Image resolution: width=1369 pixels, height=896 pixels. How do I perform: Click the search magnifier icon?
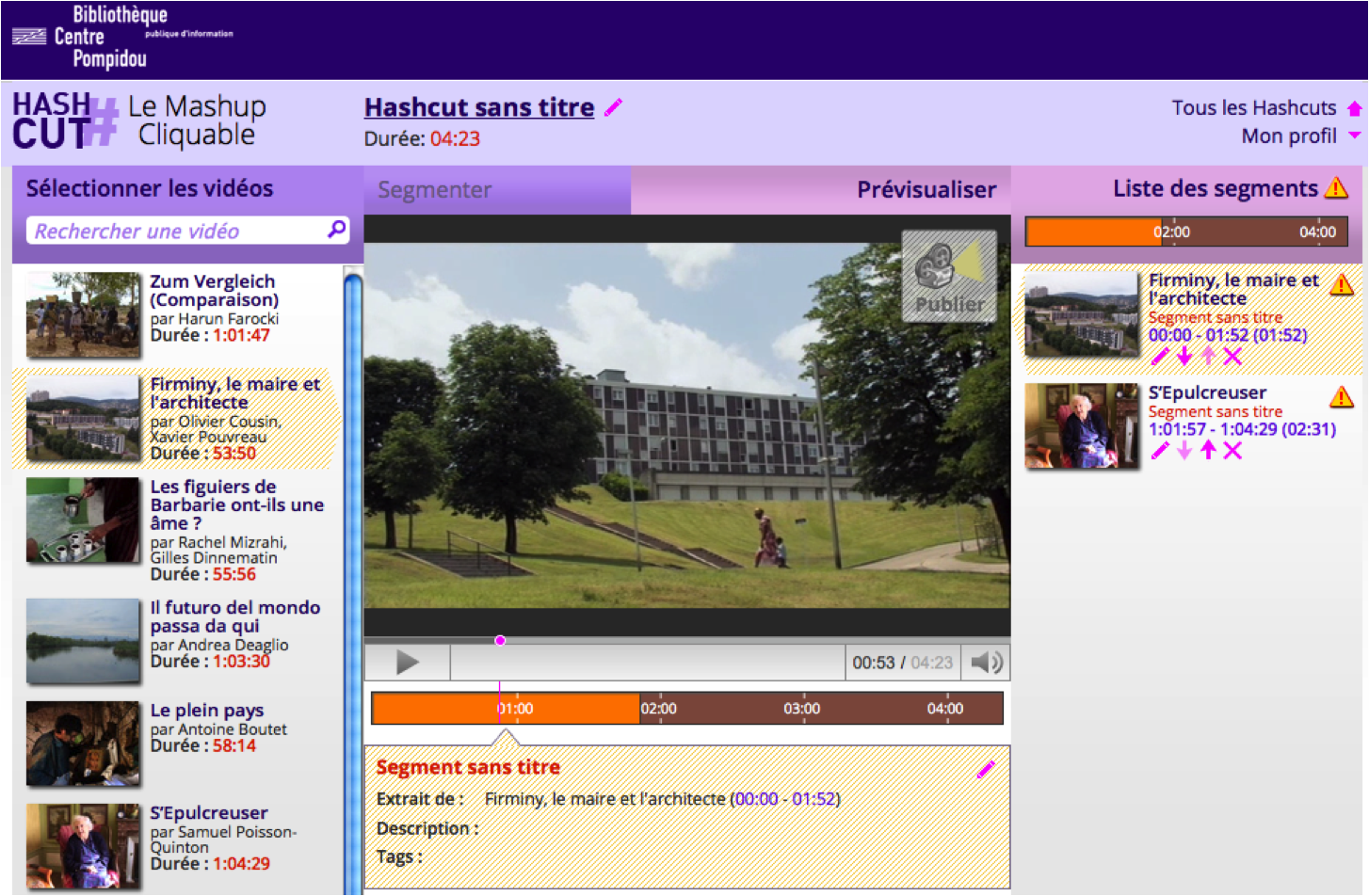[x=336, y=230]
